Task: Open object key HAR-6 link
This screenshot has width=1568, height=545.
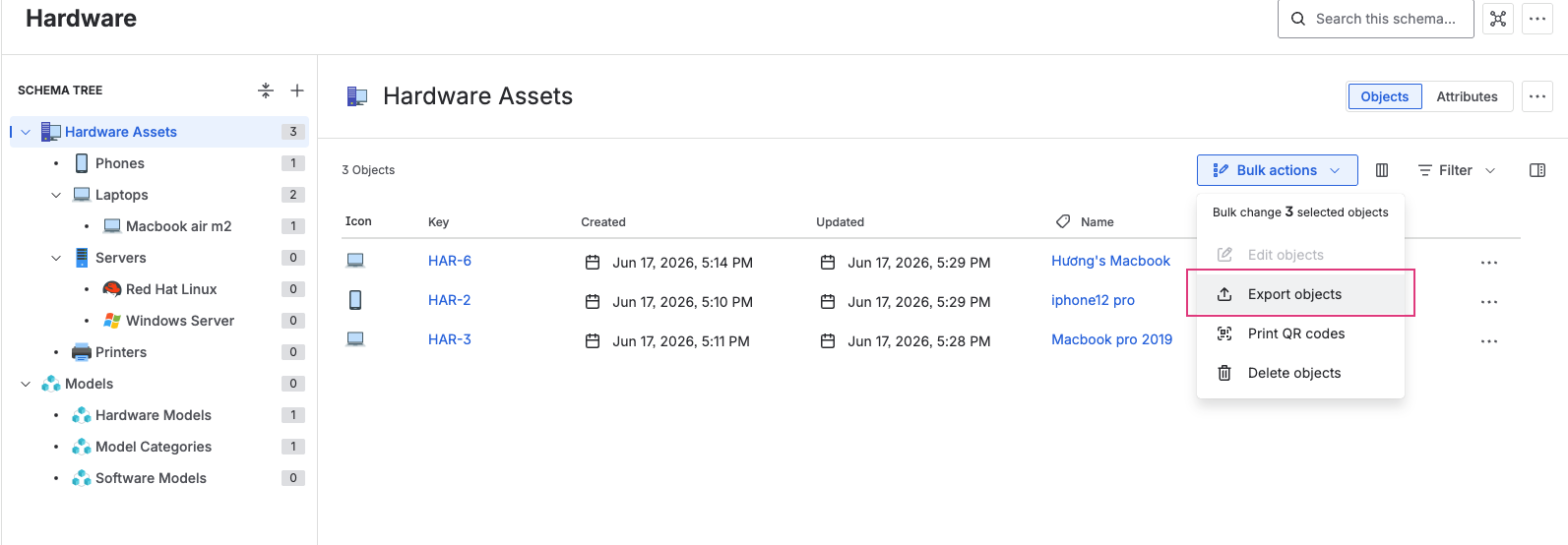Action: (x=450, y=261)
